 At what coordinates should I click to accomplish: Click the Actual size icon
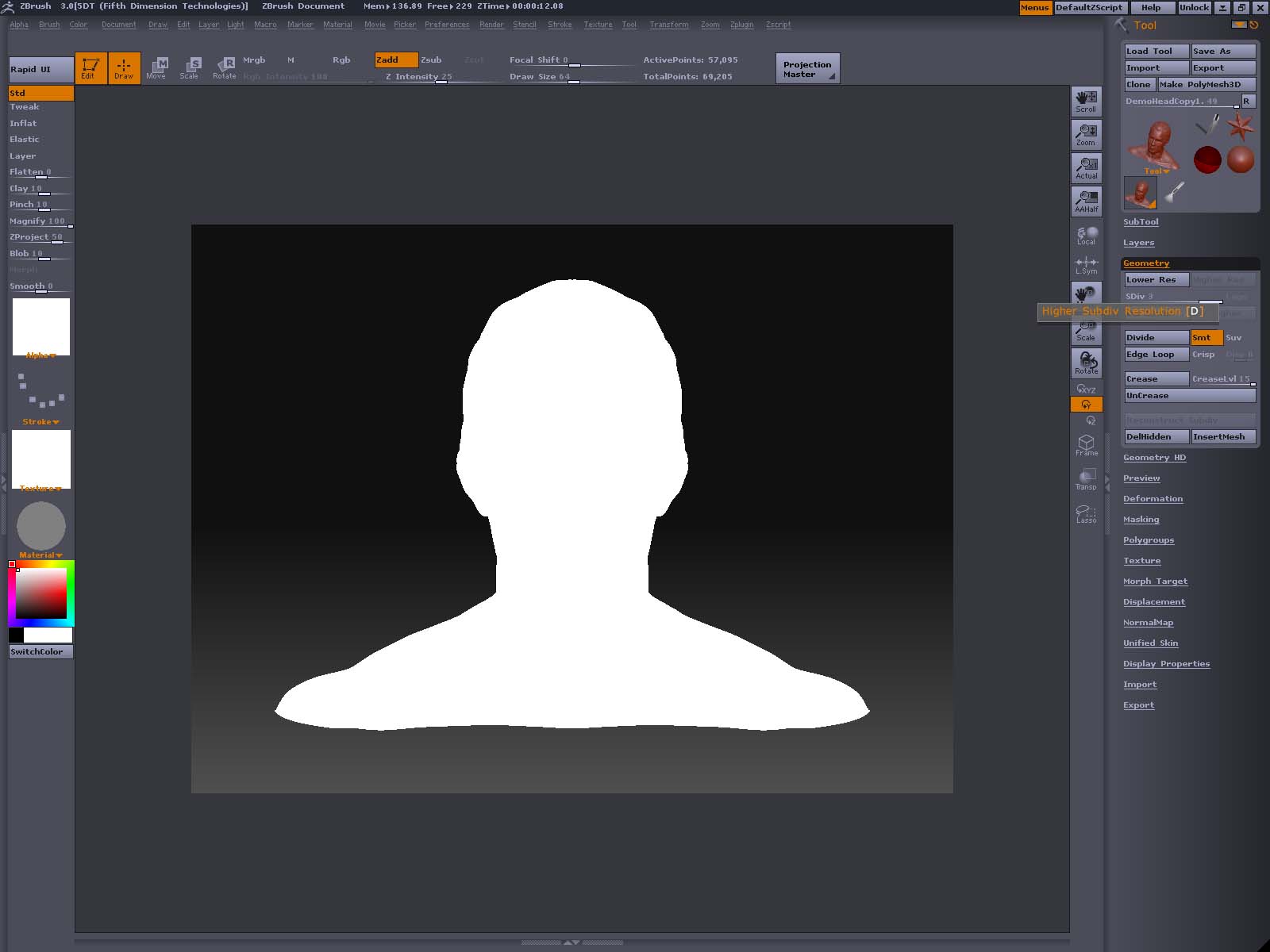(x=1086, y=168)
